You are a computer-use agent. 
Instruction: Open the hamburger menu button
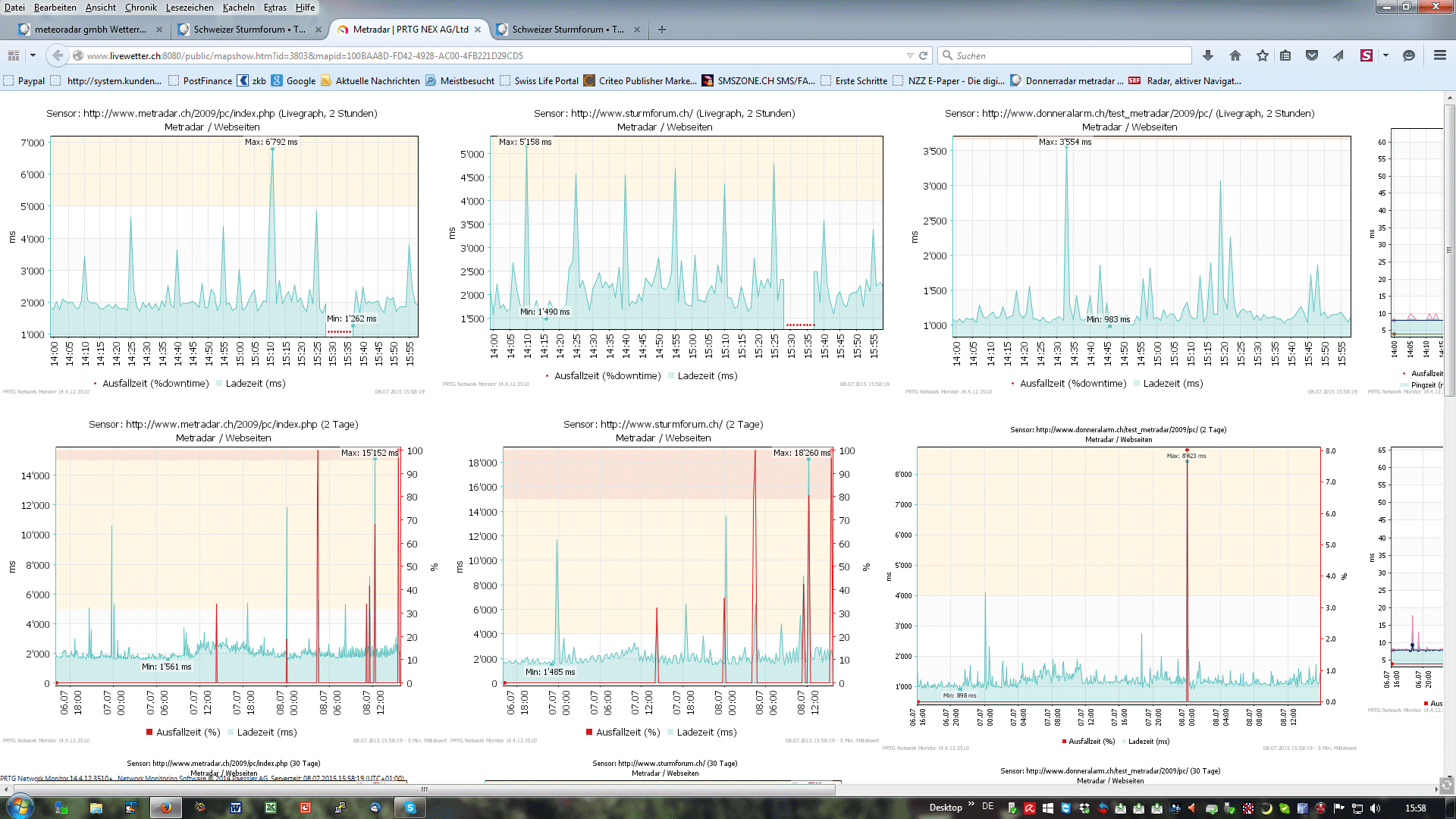(1439, 55)
